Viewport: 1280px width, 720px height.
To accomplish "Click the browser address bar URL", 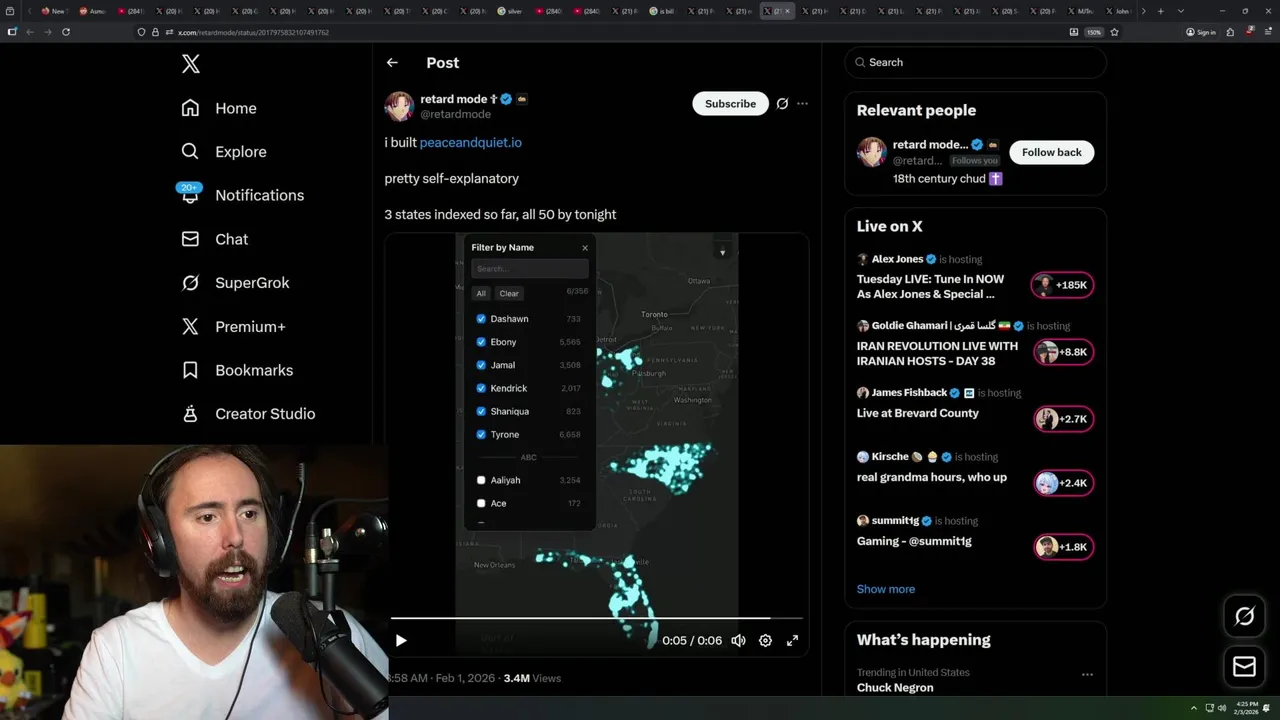I will 253,32.
